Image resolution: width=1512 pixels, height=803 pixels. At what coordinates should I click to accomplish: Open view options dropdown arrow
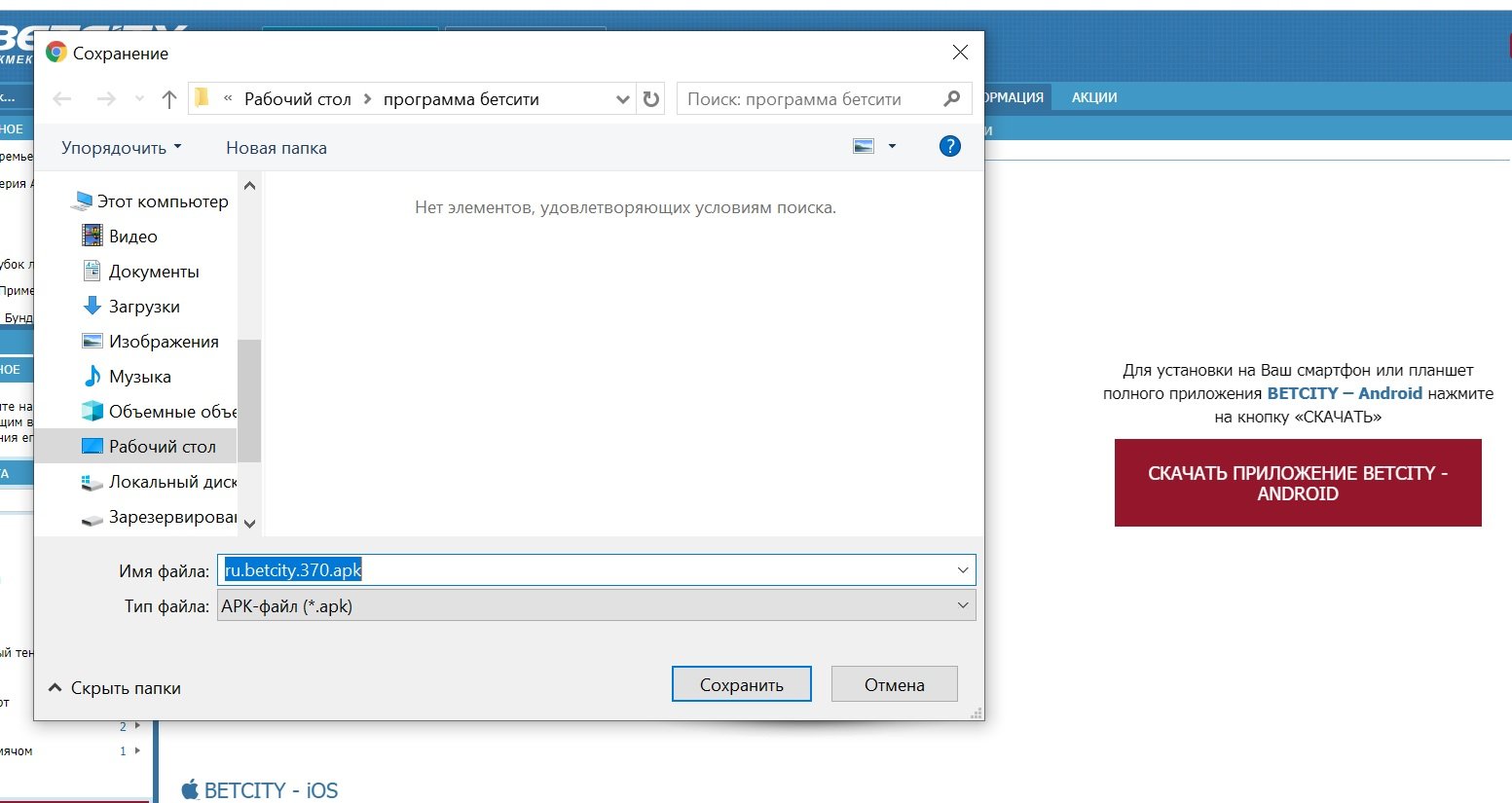(x=892, y=147)
